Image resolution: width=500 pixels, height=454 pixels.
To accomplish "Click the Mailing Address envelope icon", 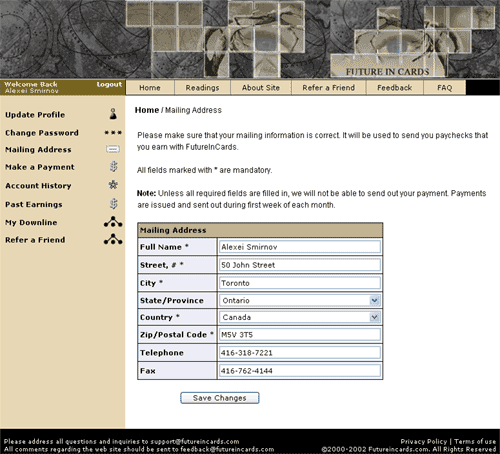I will tap(113, 149).
